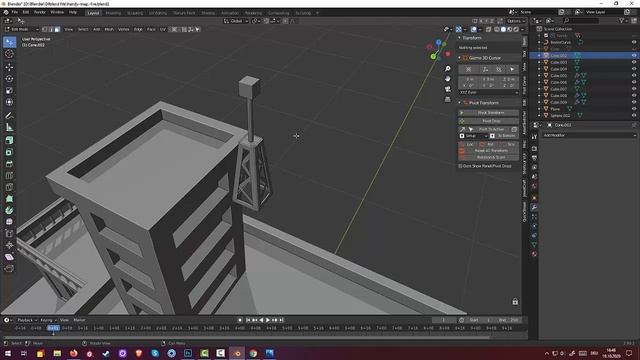The image size is (640, 360).
Task: Hide Cone.002 using its eye icon
Action: point(634,56)
